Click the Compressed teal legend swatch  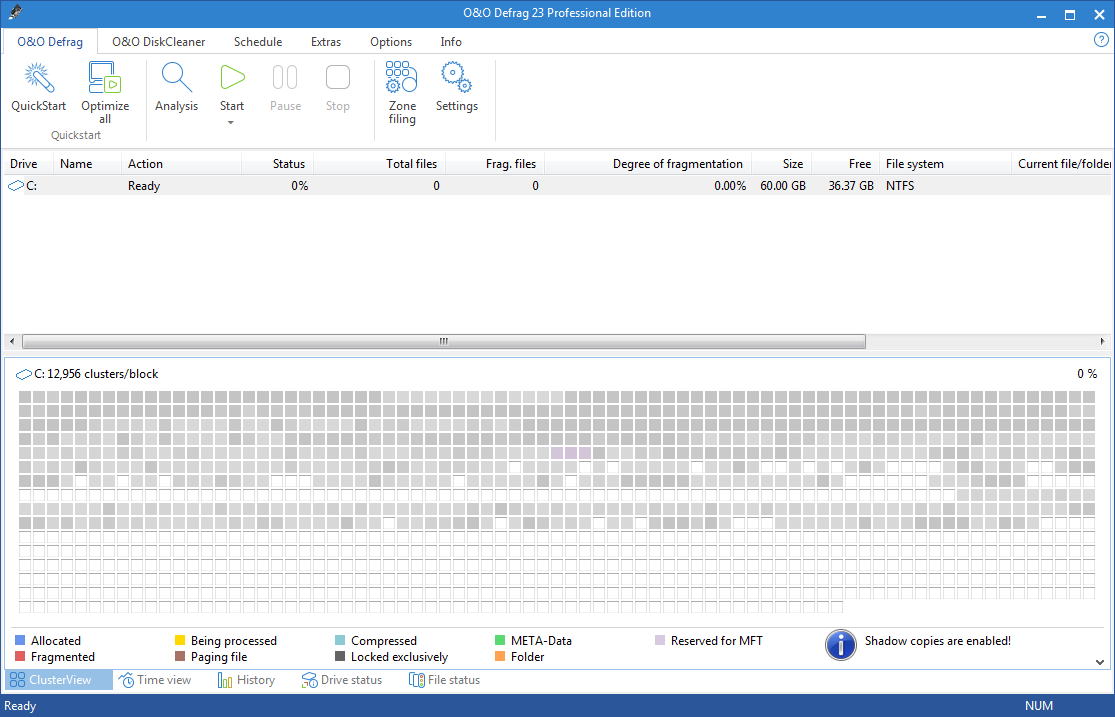pos(340,640)
